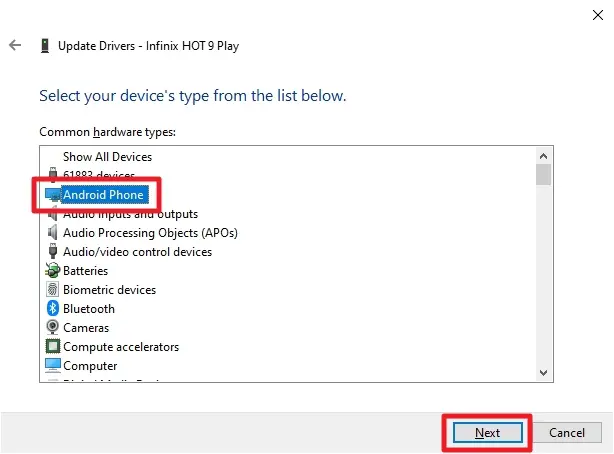The width and height of the screenshot is (614, 454).
Task: Select Audio Processing Objects (APOs)
Action: pyautogui.click(x=150, y=233)
